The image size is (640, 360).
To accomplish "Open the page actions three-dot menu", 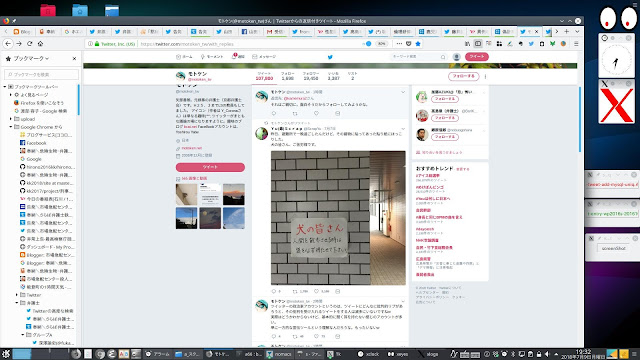I will pyautogui.click(x=399, y=44).
